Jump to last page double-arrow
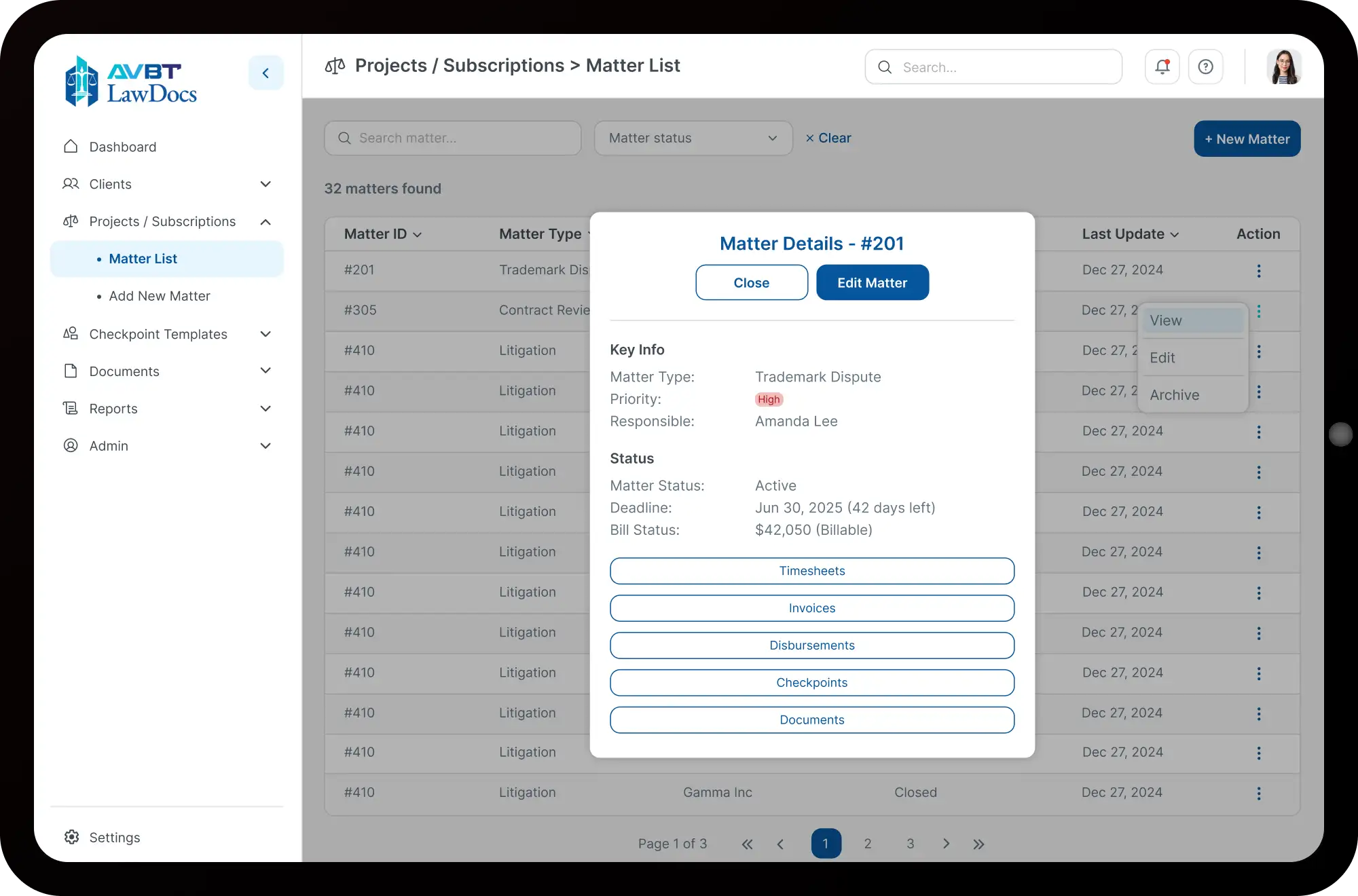The image size is (1358, 896). tap(978, 844)
